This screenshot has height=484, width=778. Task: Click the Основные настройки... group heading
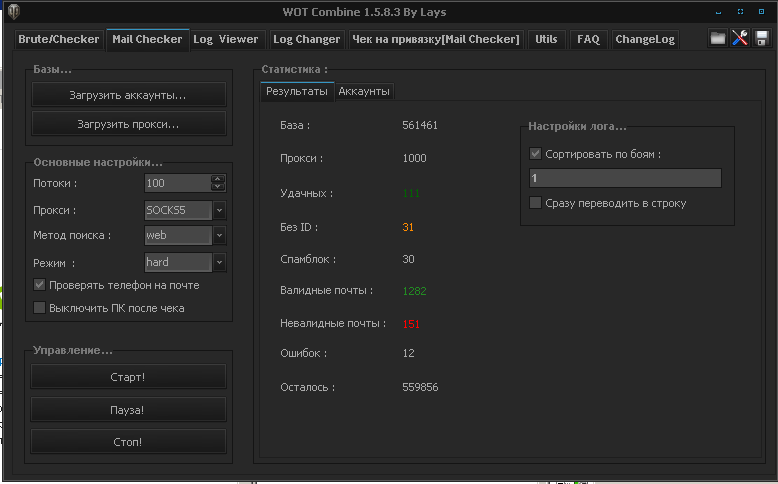point(98,162)
